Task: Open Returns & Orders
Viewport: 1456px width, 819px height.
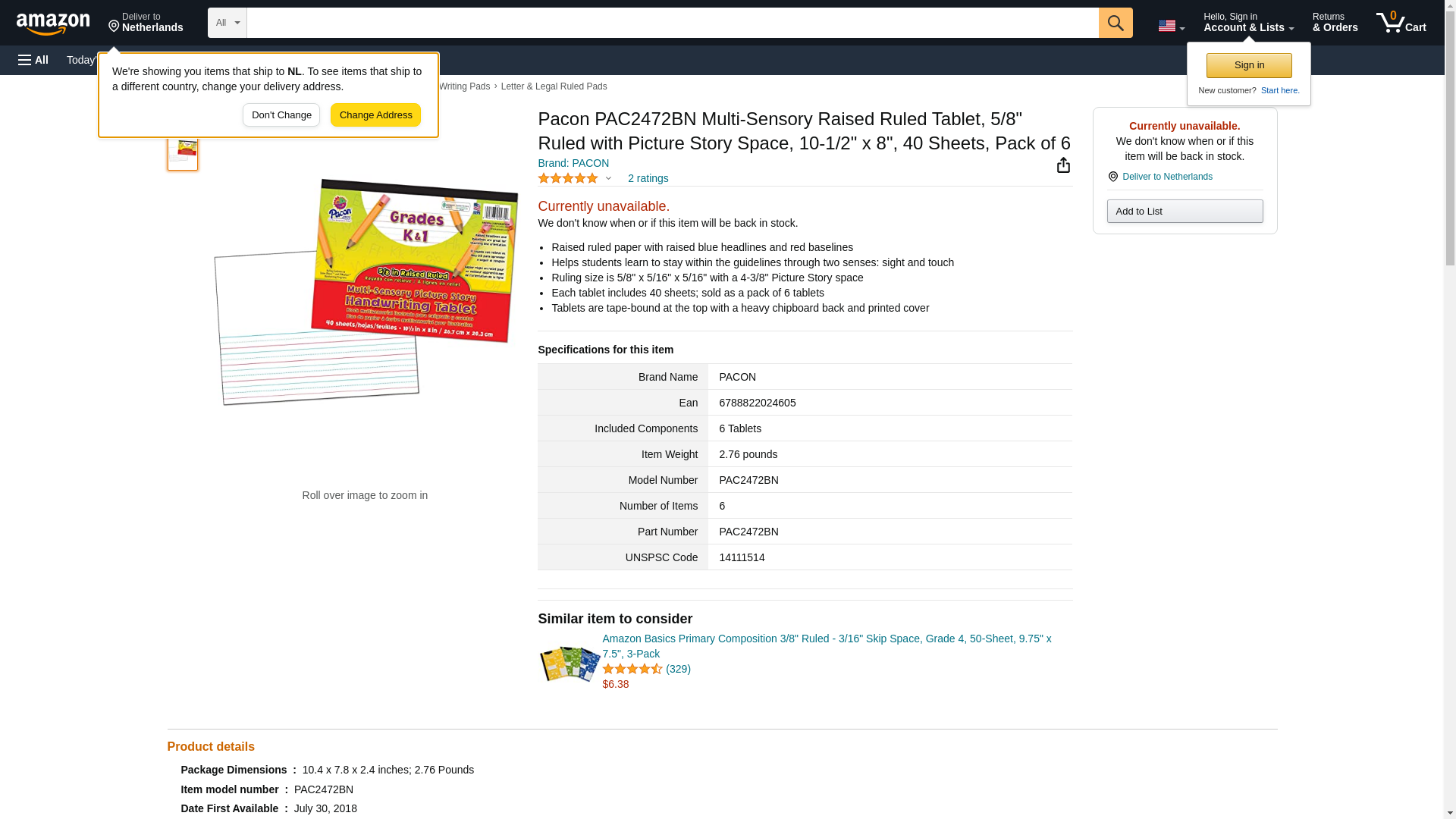Action: [x=1335, y=22]
